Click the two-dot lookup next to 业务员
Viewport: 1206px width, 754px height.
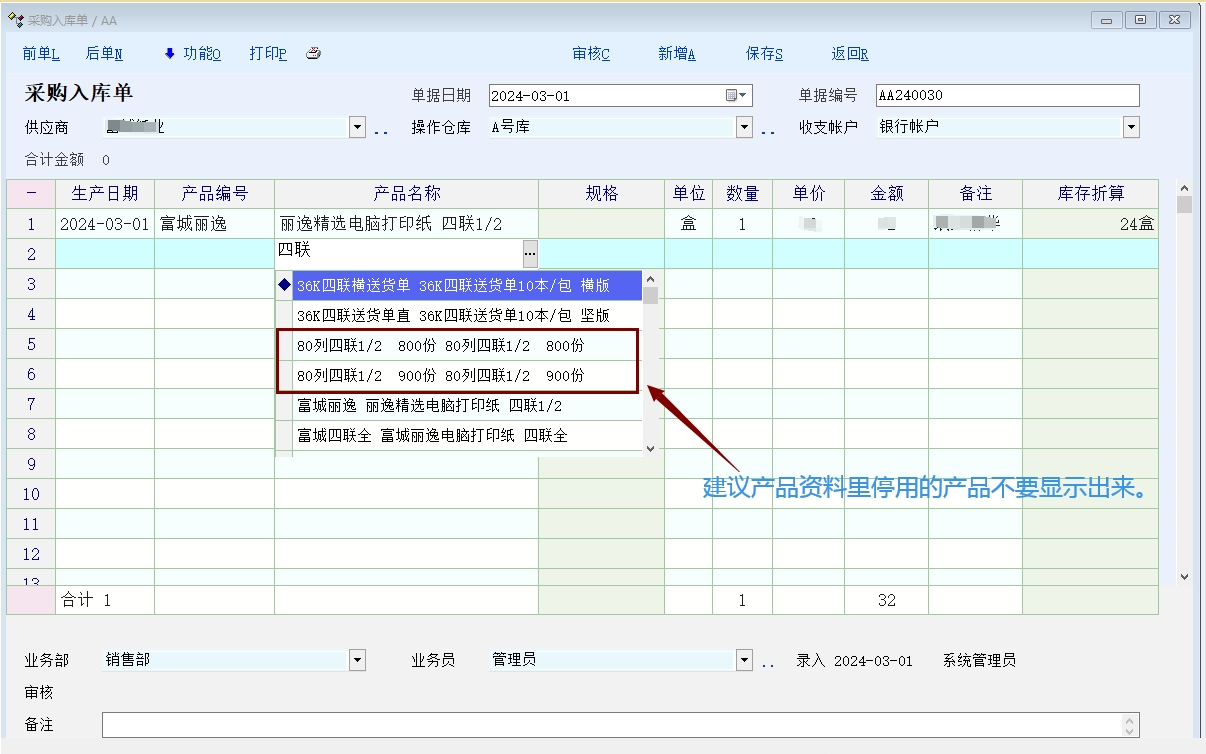tap(768, 662)
